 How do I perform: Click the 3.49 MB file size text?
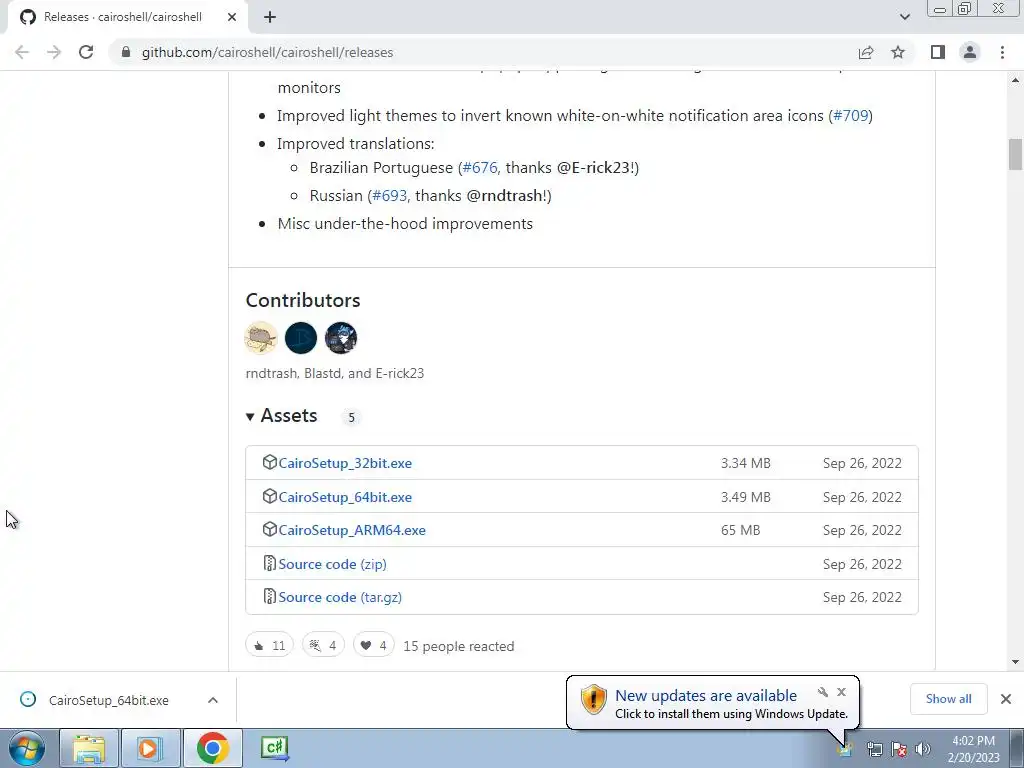746,497
